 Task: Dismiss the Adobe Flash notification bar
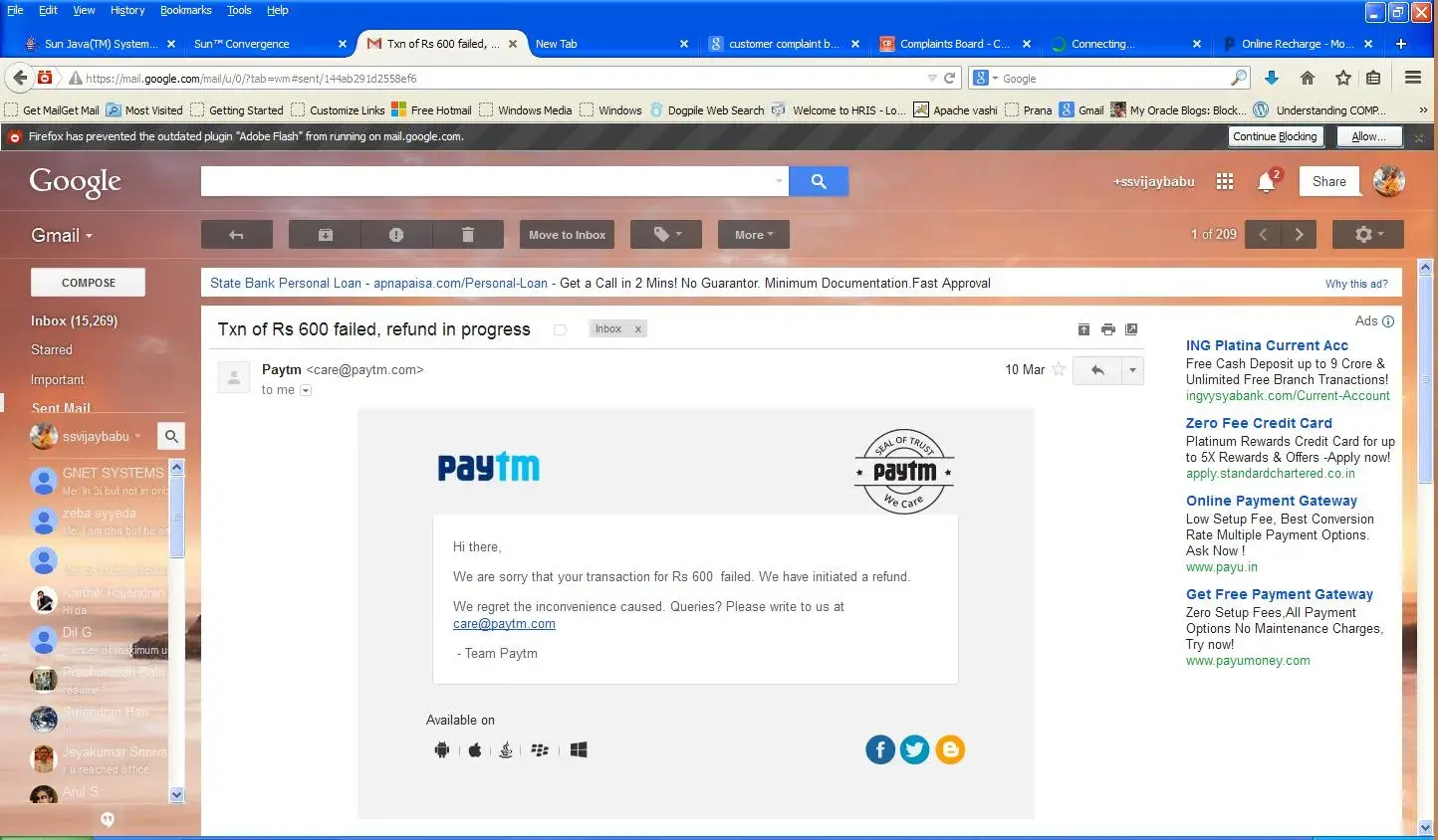pos(1419,137)
